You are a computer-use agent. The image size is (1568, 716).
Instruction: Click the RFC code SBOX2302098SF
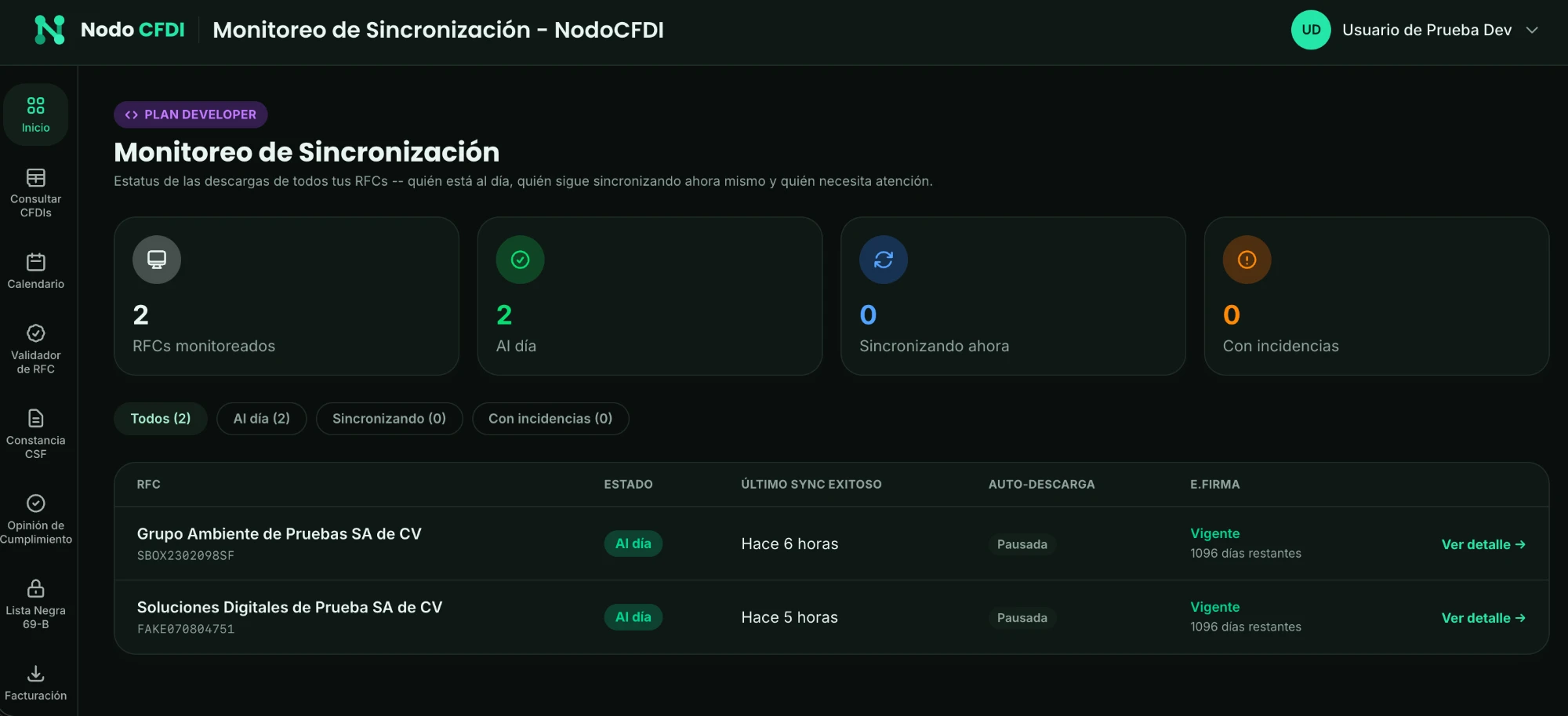tap(186, 555)
